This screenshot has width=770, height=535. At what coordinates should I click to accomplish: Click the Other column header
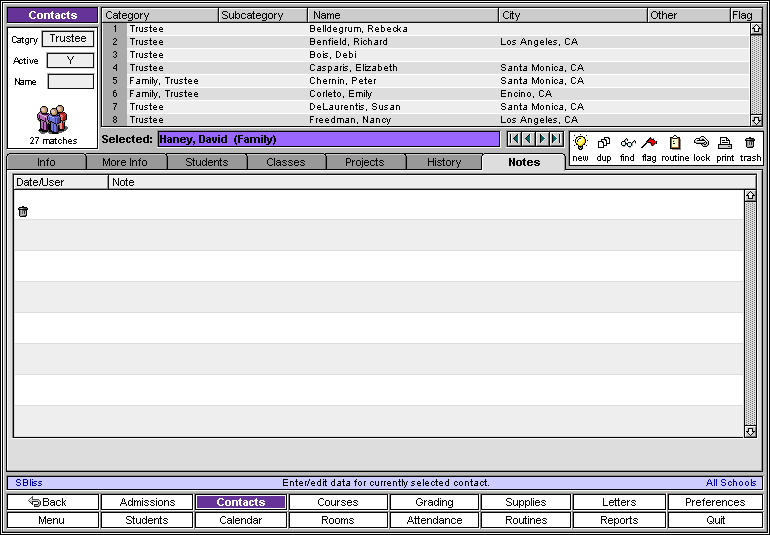689,15
